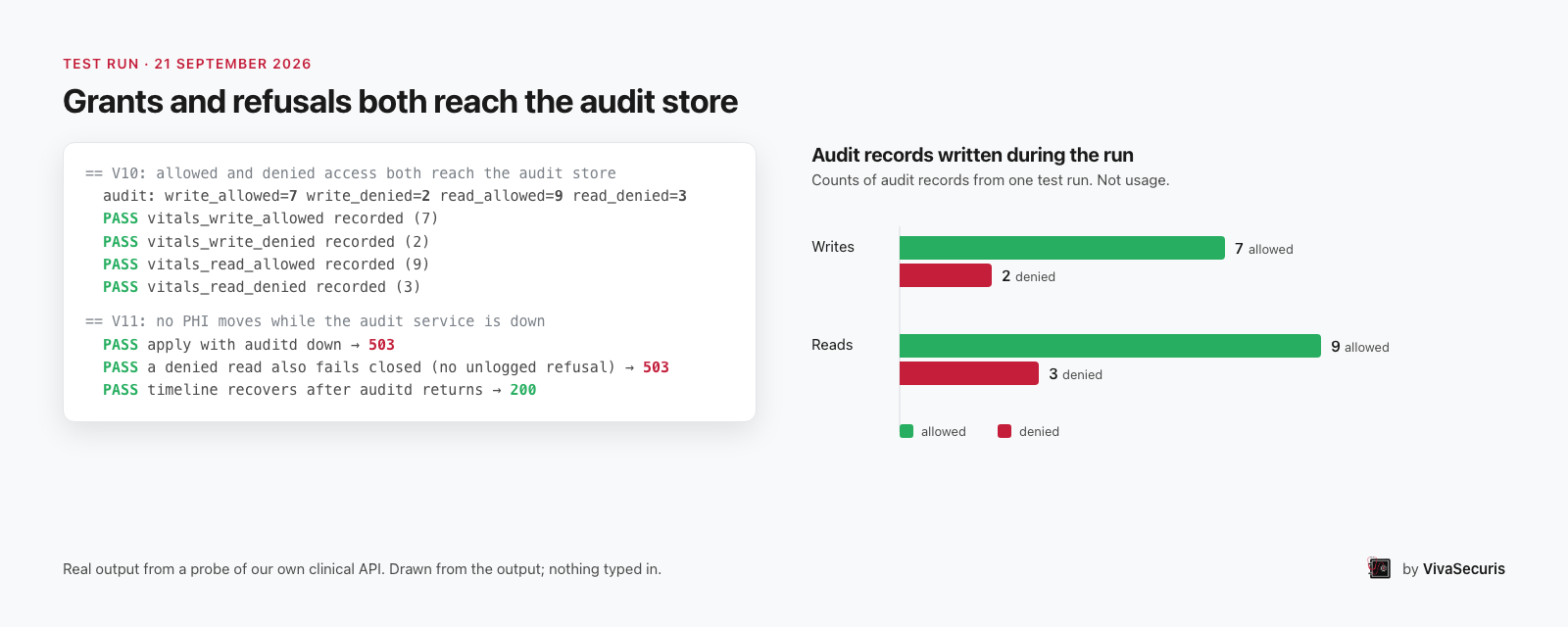This screenshot has width=1568, height=627.
Task: Click the audit counts line with write_allowed=7
Action: (395, 196)
